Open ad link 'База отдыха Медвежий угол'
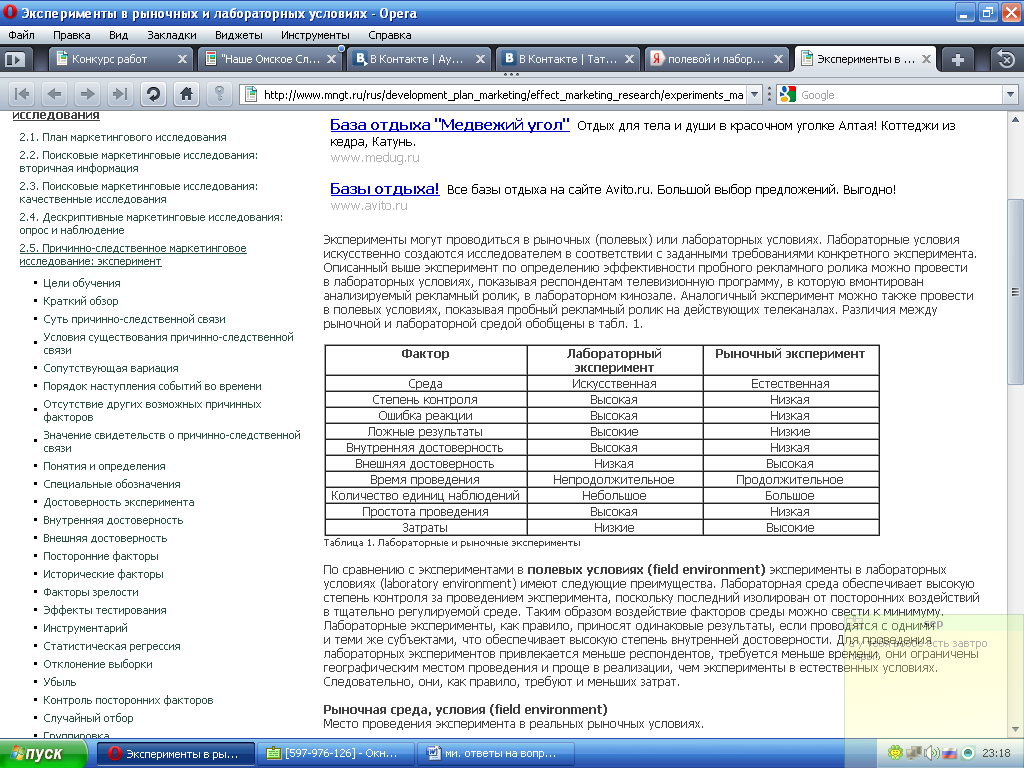 coord(449,125)
